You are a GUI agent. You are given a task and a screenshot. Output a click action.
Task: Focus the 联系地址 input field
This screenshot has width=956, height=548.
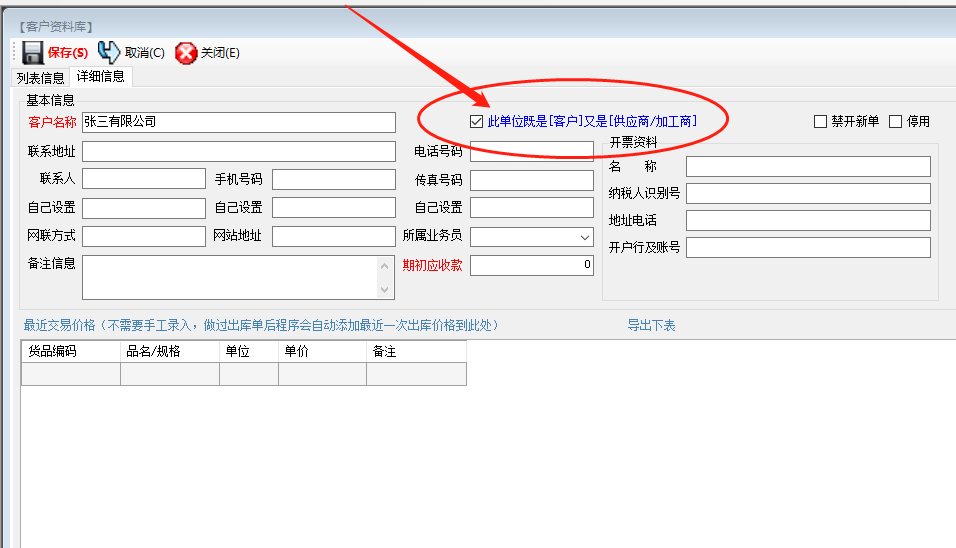tap(239, 151)
